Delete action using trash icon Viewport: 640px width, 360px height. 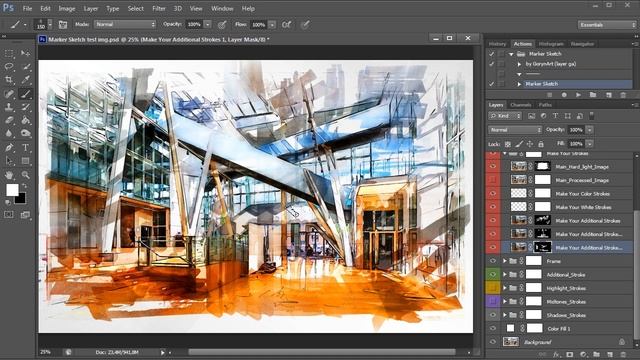623,95
